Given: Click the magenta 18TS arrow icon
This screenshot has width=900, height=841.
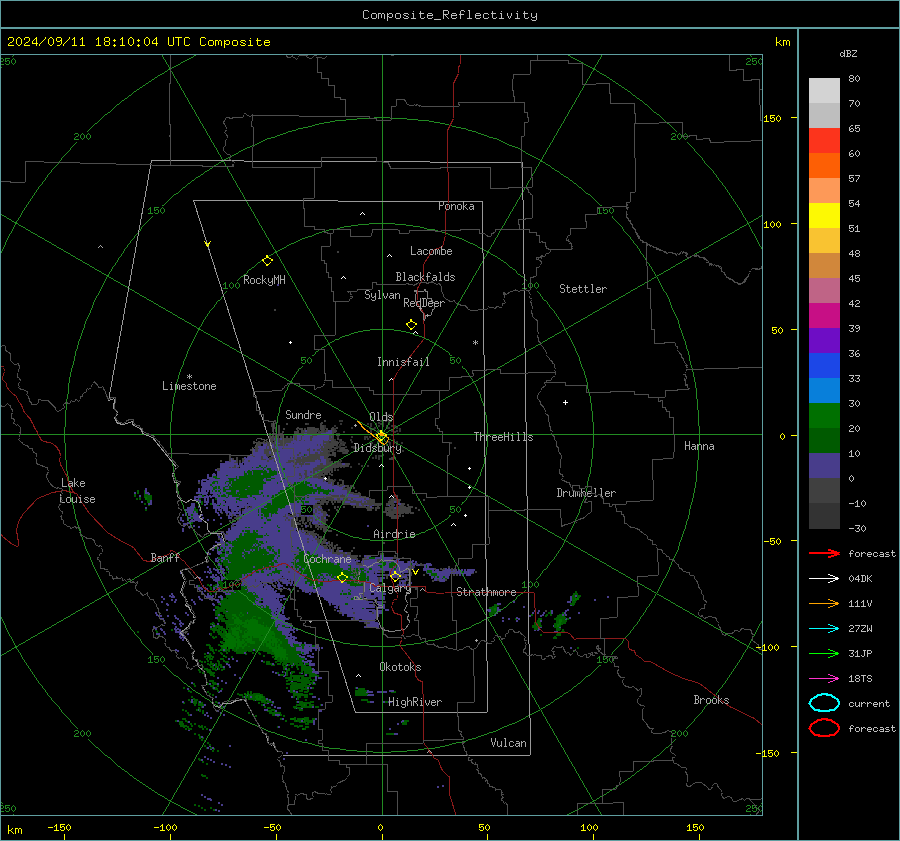Looking at the screenshot, I should pyautogui.click(x=824, y=679).
